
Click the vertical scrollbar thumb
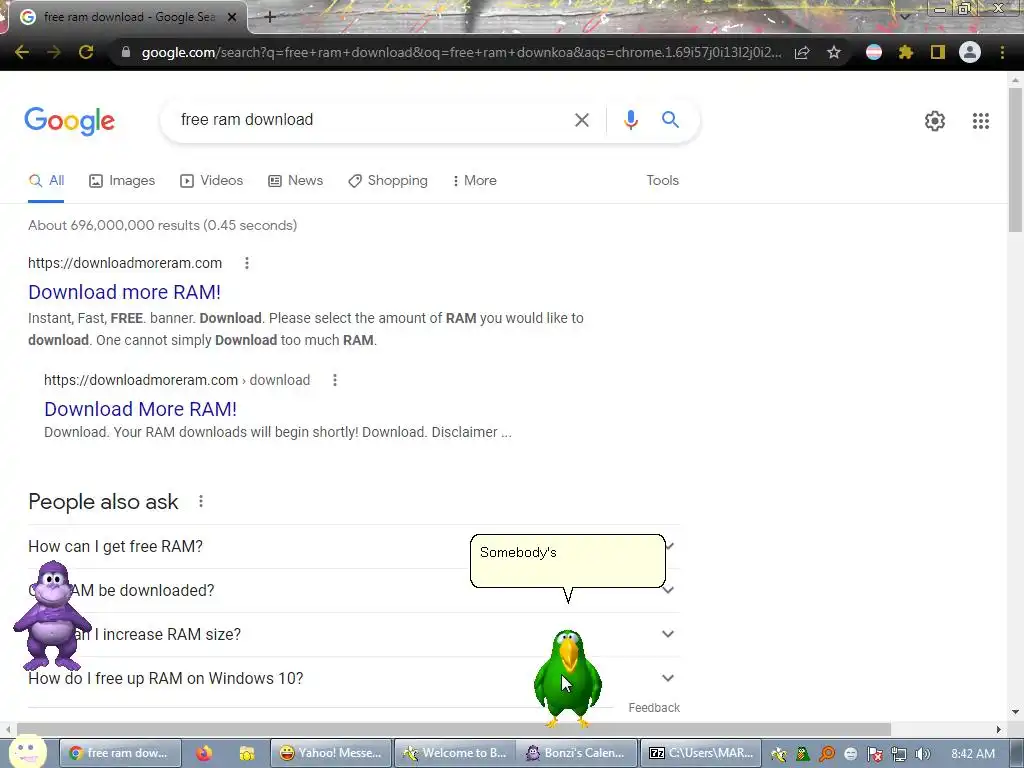1015,159
